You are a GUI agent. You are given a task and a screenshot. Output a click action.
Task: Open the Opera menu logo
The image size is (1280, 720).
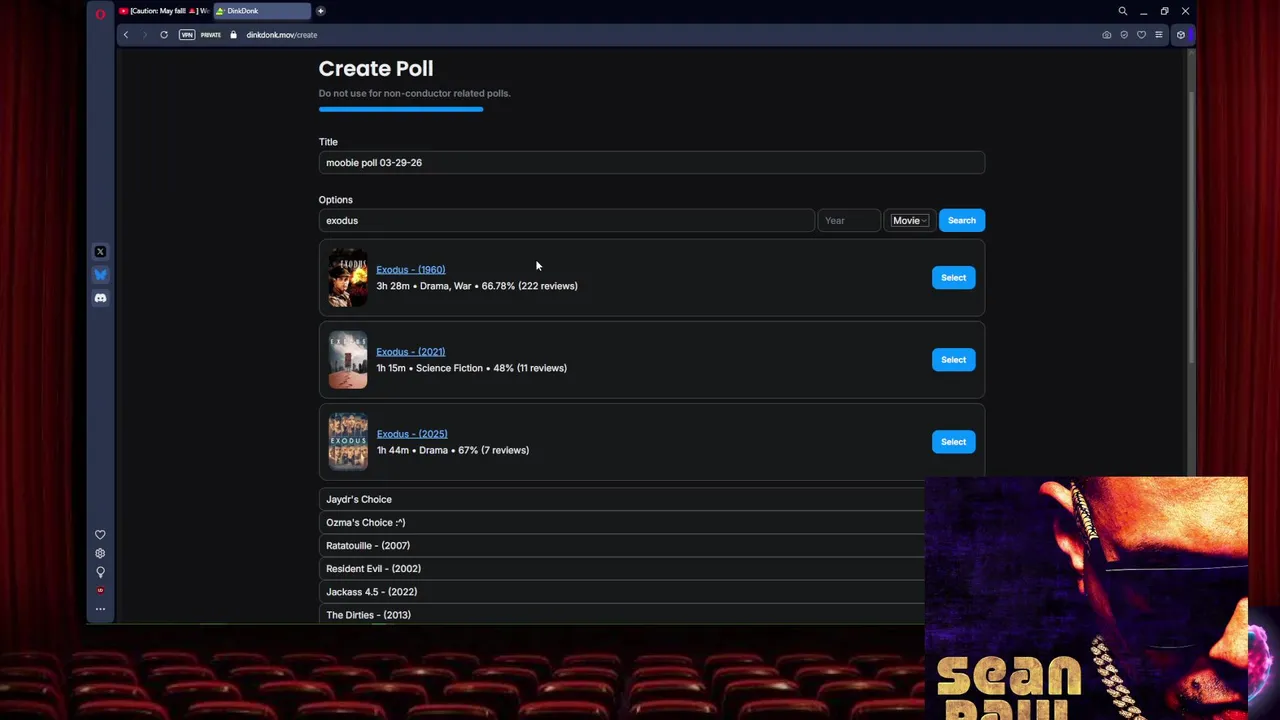click(x=100, y=13)
